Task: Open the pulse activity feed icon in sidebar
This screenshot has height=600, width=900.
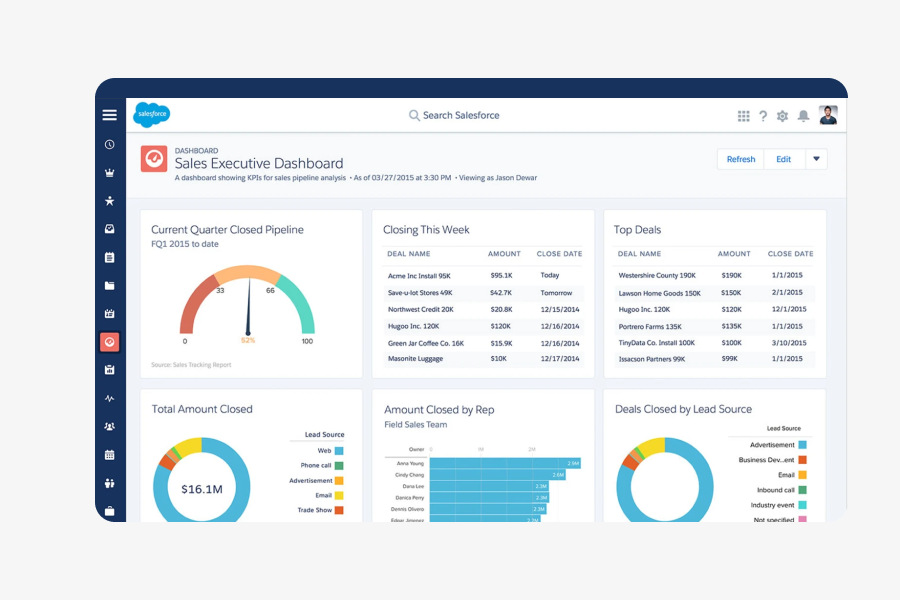Action: point(110,398)
